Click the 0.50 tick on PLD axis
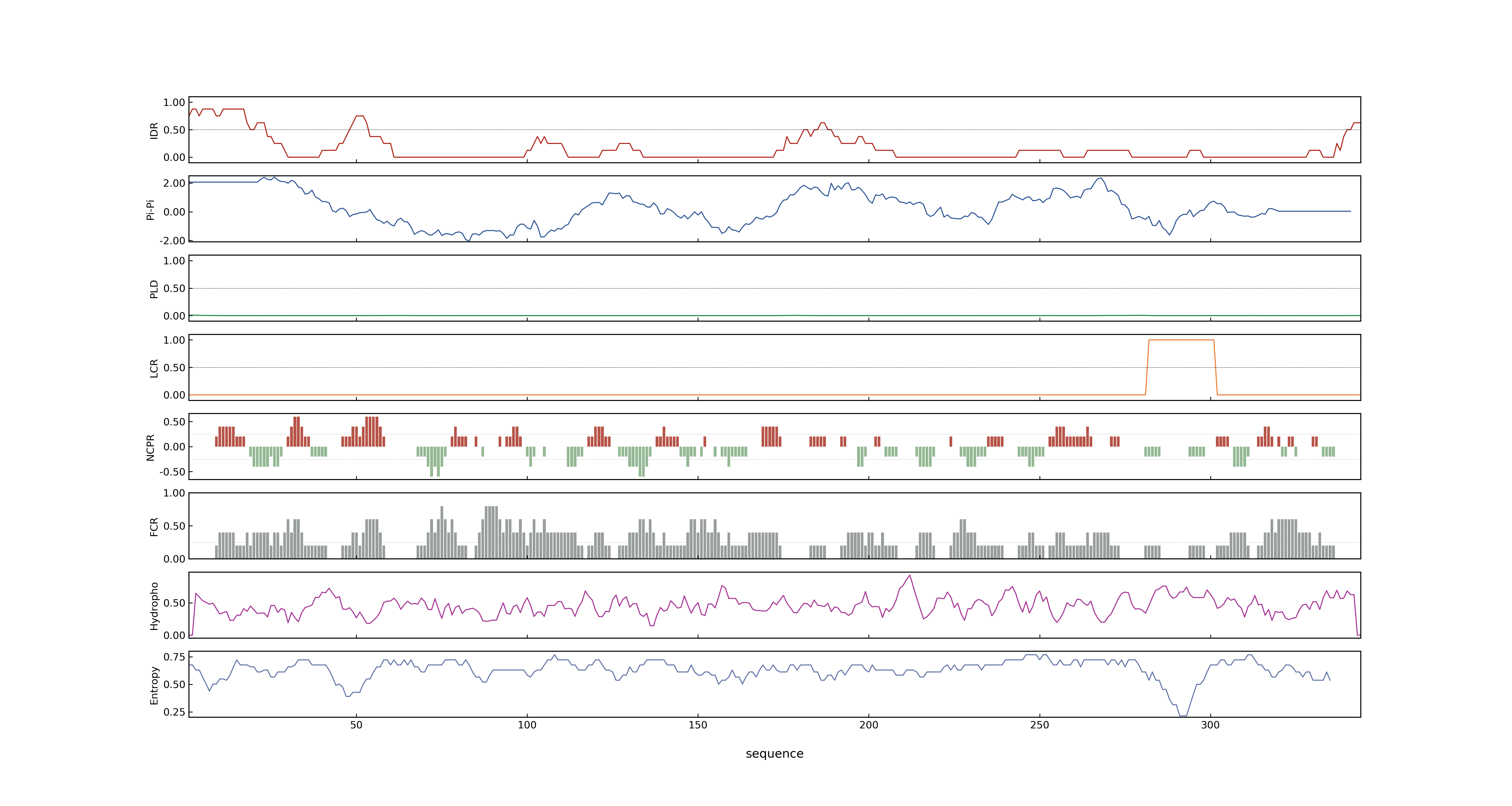The image size is (1512, 806). coord(174,288)
